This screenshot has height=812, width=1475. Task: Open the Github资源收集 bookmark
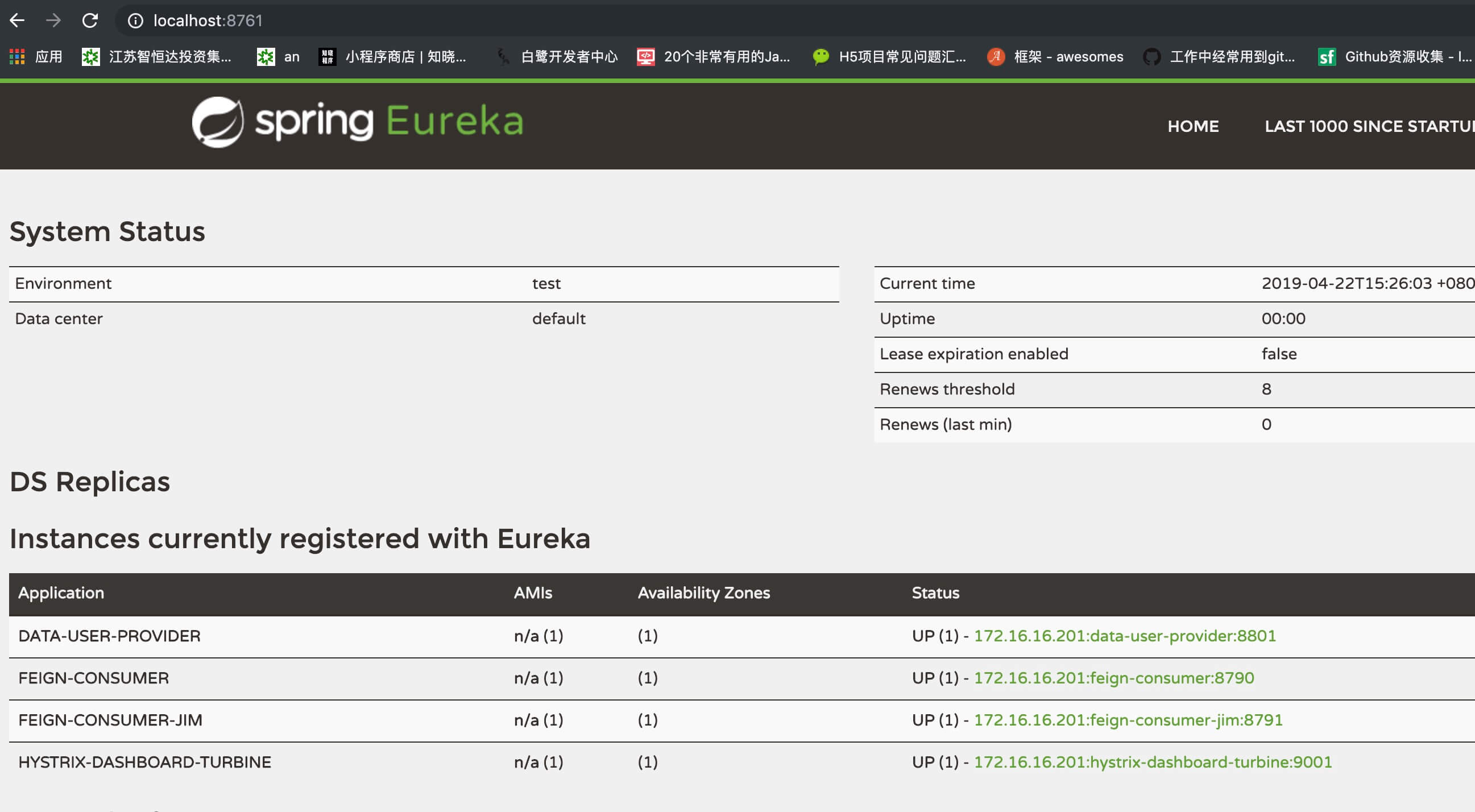1394,57
